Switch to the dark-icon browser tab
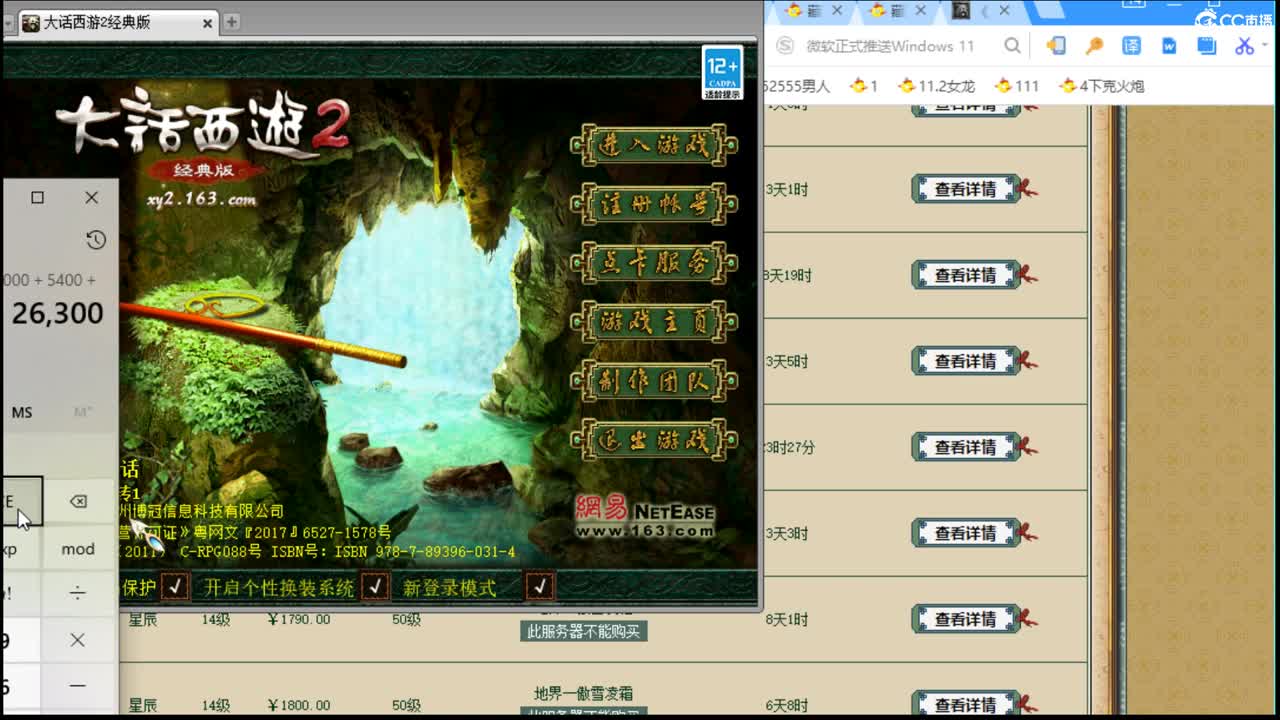 pos(961,11)
